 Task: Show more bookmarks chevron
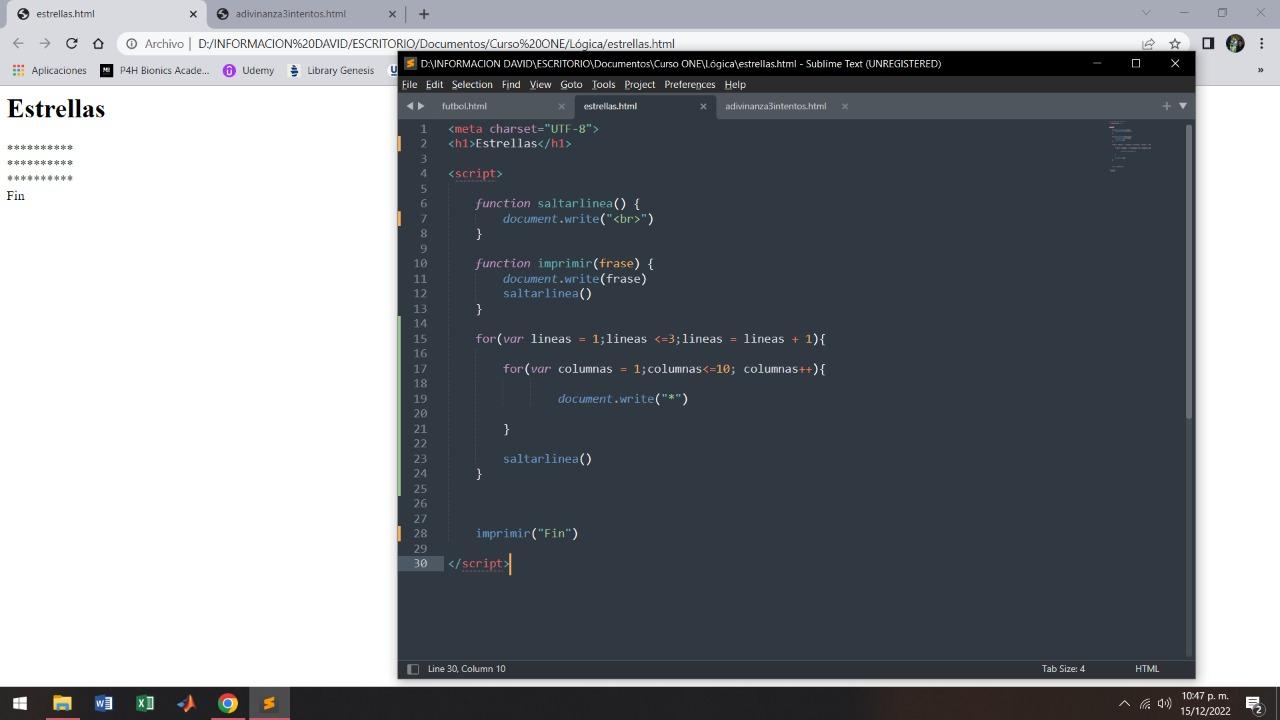pyautogui.click(x=1261, y=70)
